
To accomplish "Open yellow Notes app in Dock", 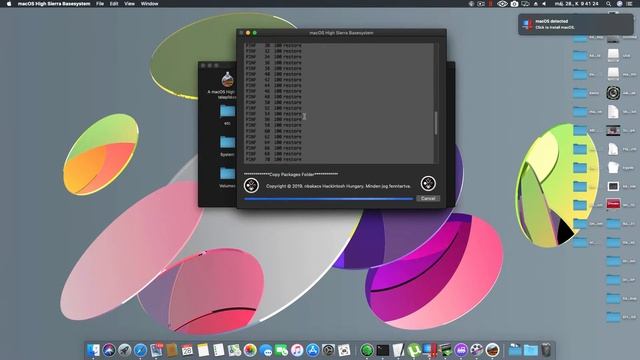I will (203, 350).
